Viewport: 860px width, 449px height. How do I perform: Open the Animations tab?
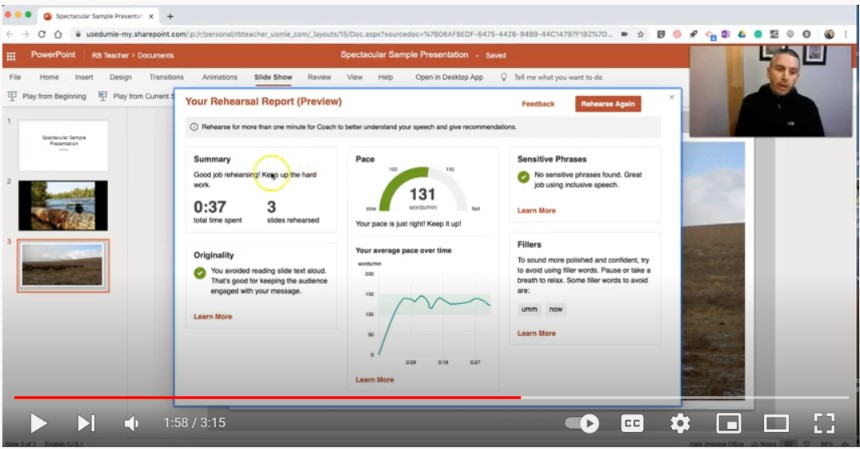(220, 77)
